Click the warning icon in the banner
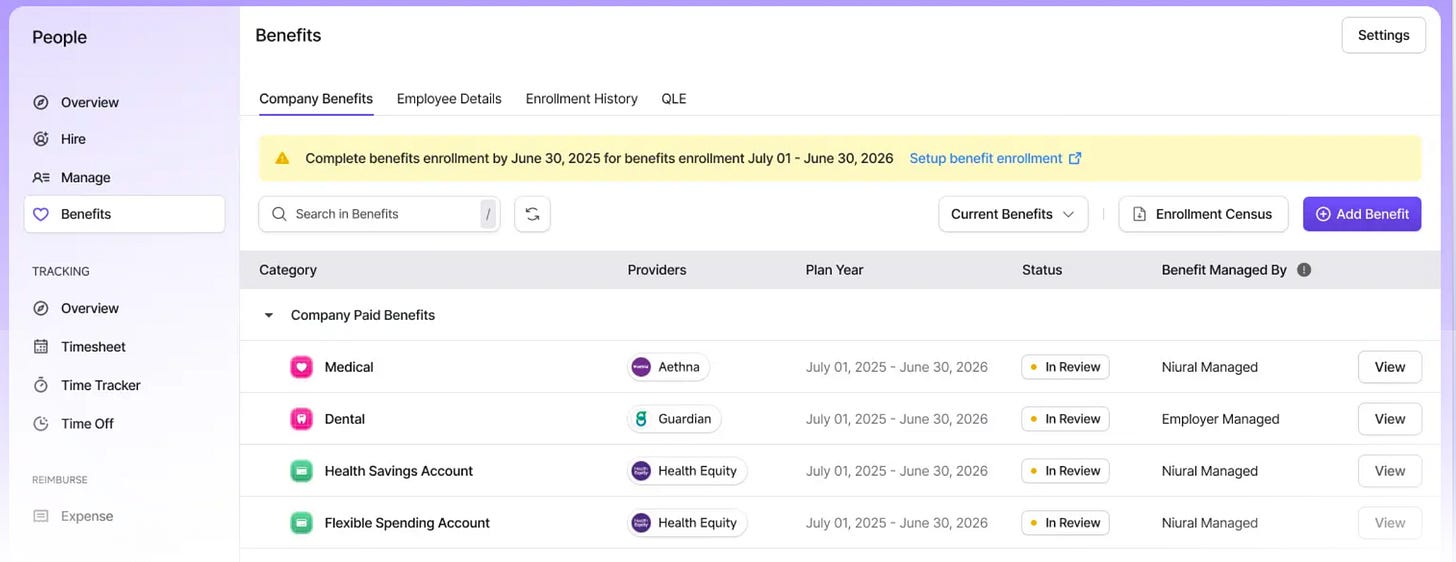The height and width of the screenshot is (562, 1456). coord(282,158)
